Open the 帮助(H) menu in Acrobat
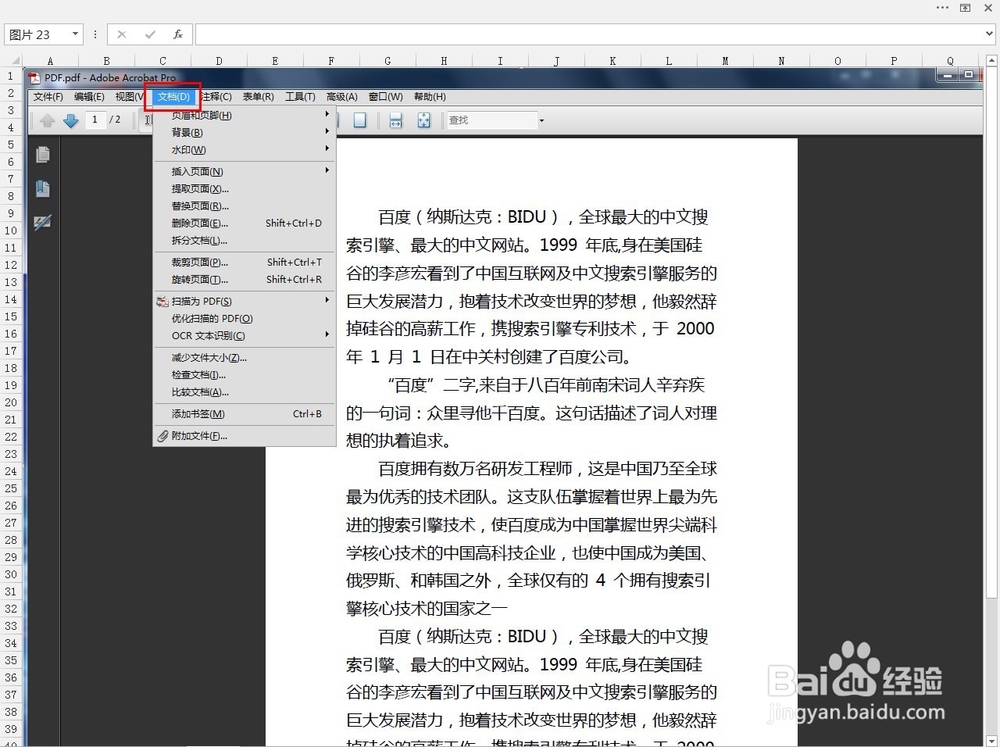Screen dimensions: 1000x747 click(430, 97)
